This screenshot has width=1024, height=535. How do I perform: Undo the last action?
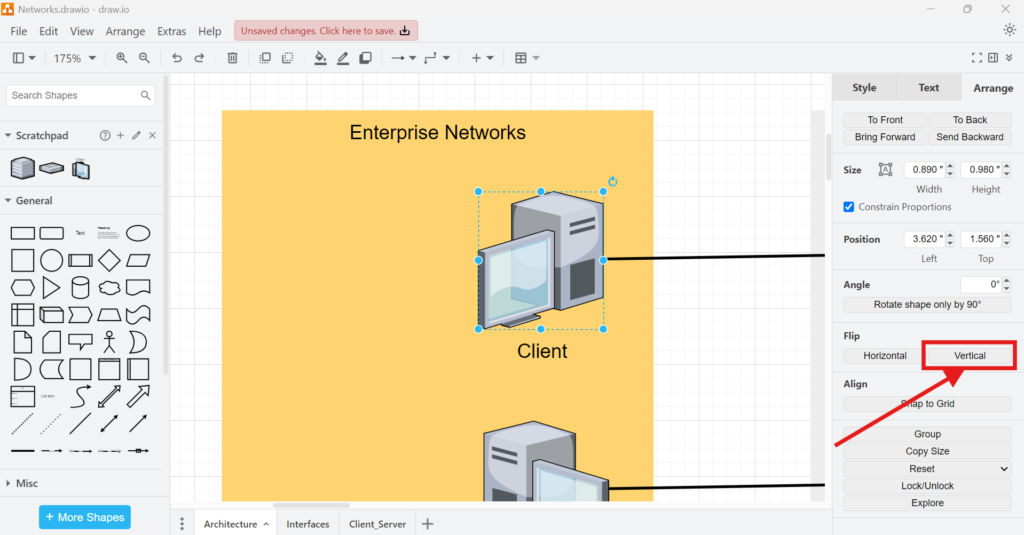[x=177, y=58]
